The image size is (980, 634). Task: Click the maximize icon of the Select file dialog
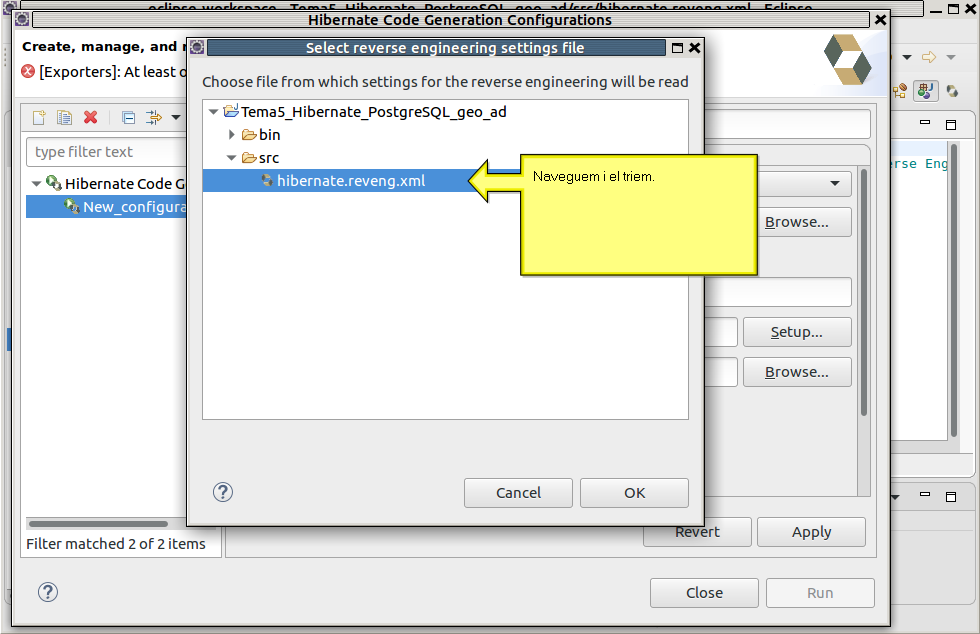(x=678, y=48)
